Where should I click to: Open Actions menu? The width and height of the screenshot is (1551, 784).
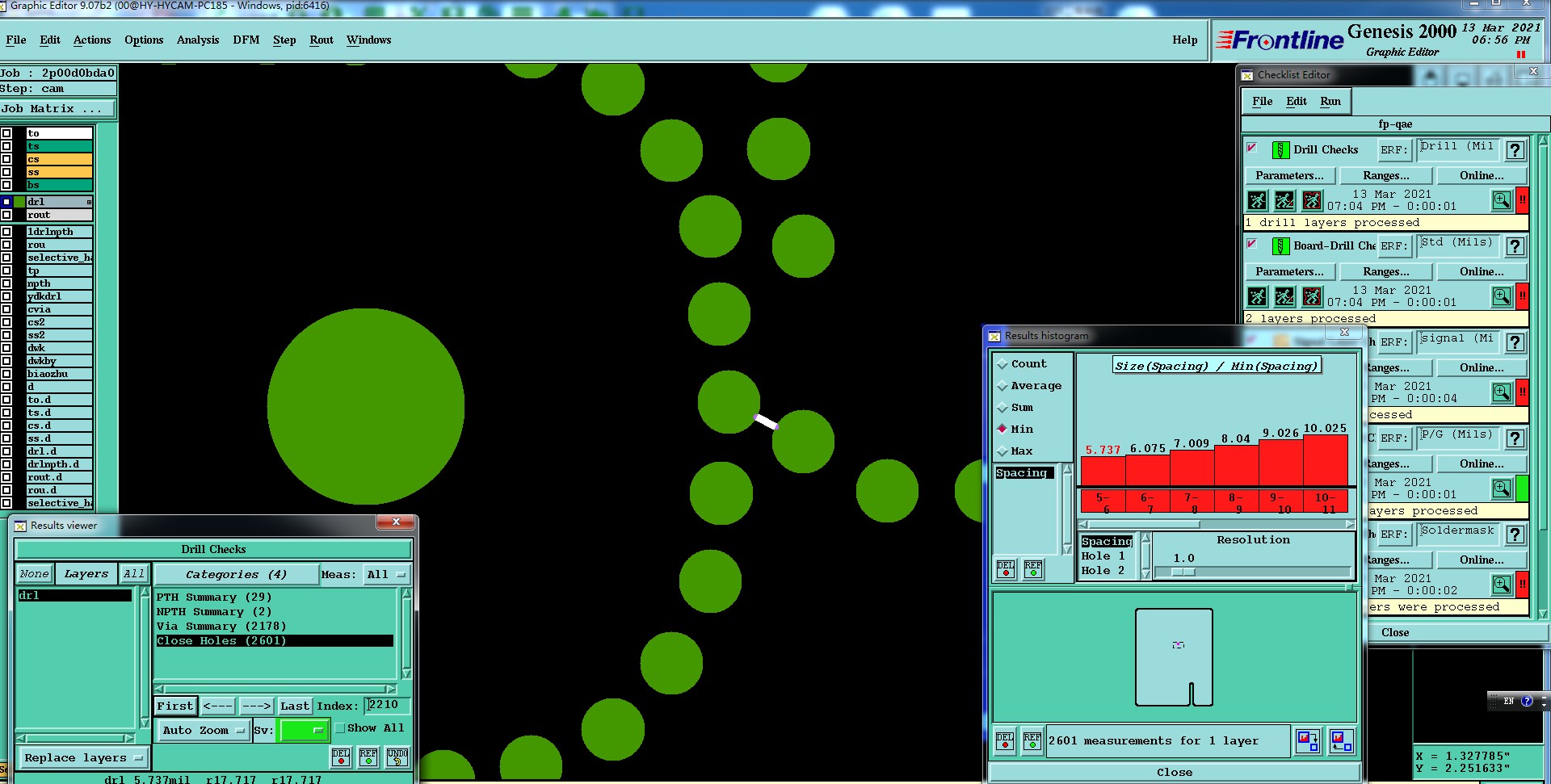click(92, 40)
